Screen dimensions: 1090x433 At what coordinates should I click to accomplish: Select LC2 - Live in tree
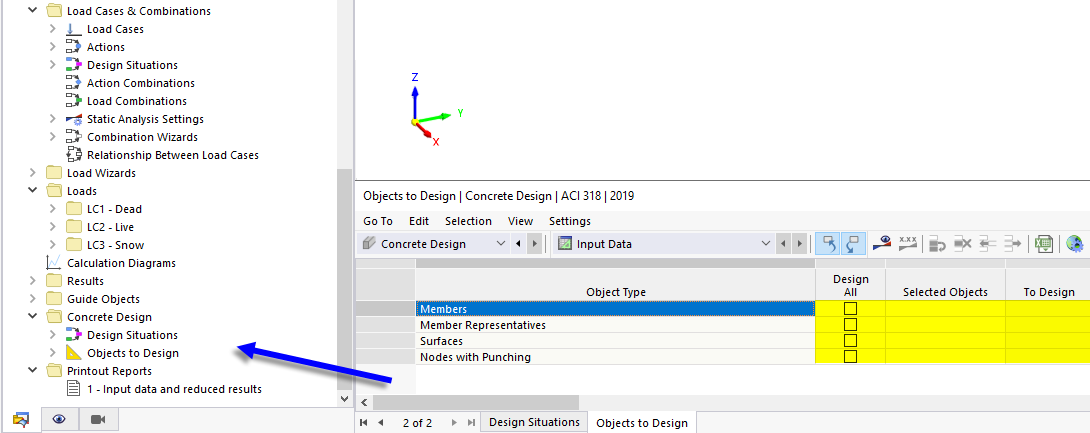111,227
